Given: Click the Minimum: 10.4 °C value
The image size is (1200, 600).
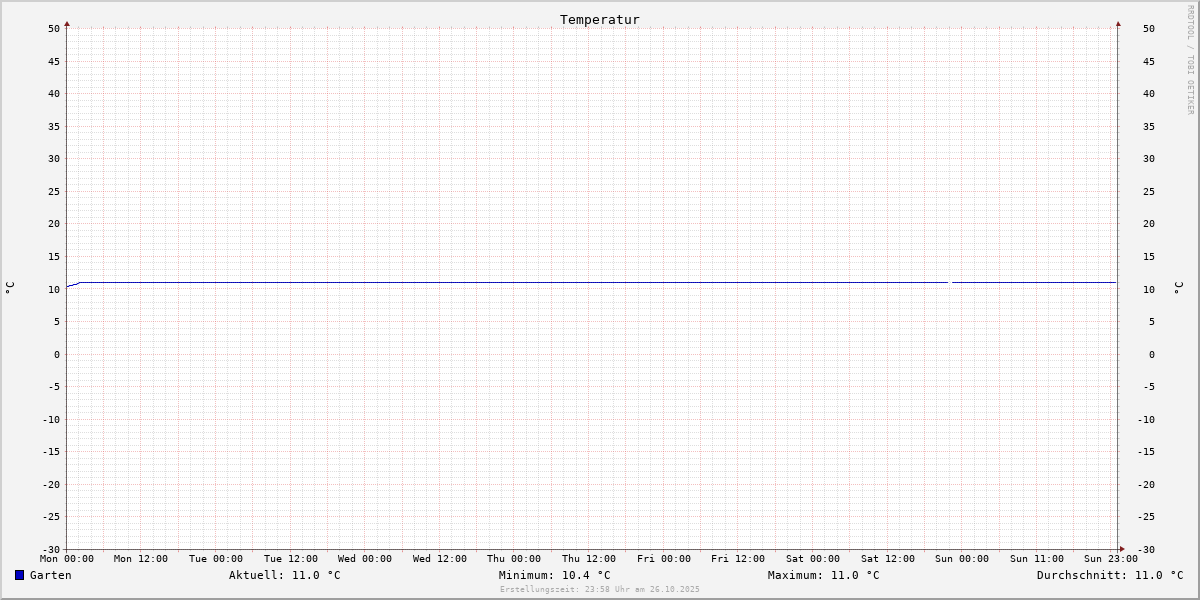Looking at the screenshot, I should click(554, 575).
